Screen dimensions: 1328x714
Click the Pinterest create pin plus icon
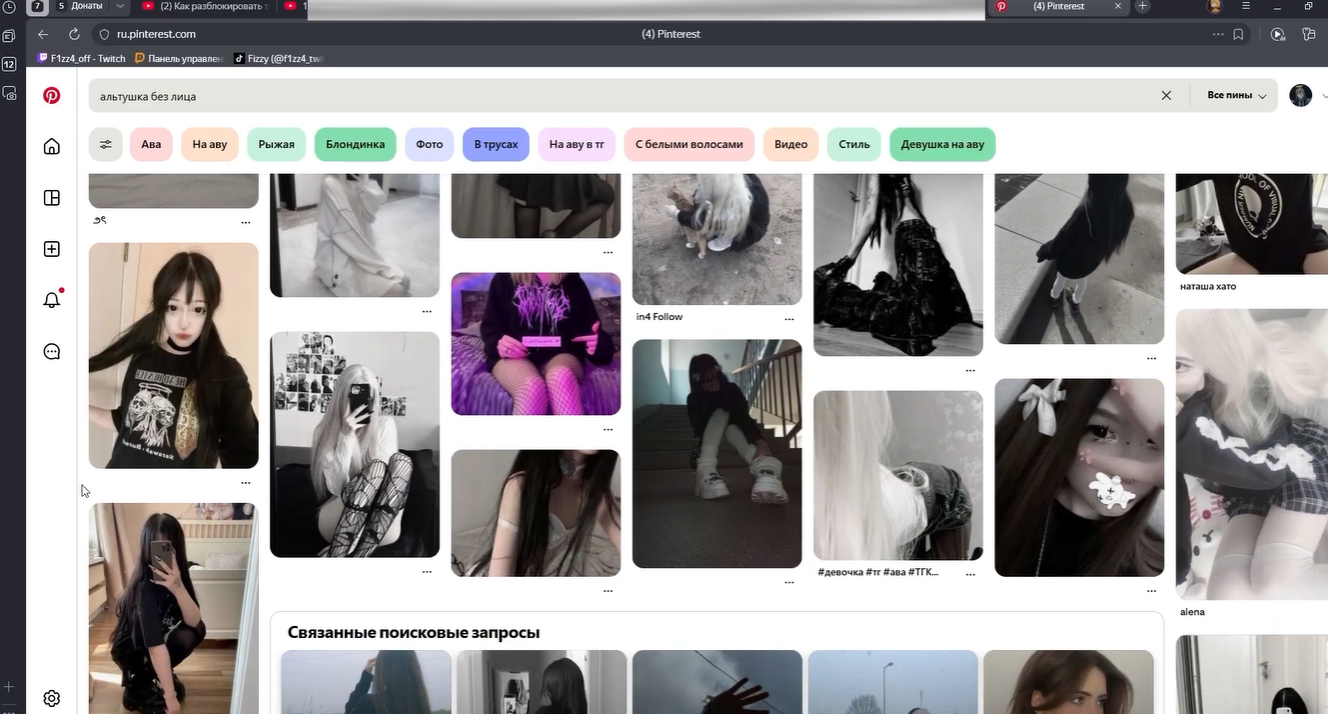click(x=51, y=248)
